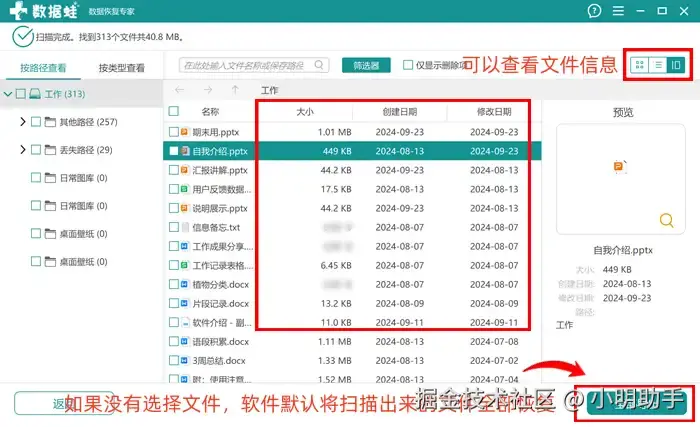Go forward with the right arrow

tap(208, 90)
